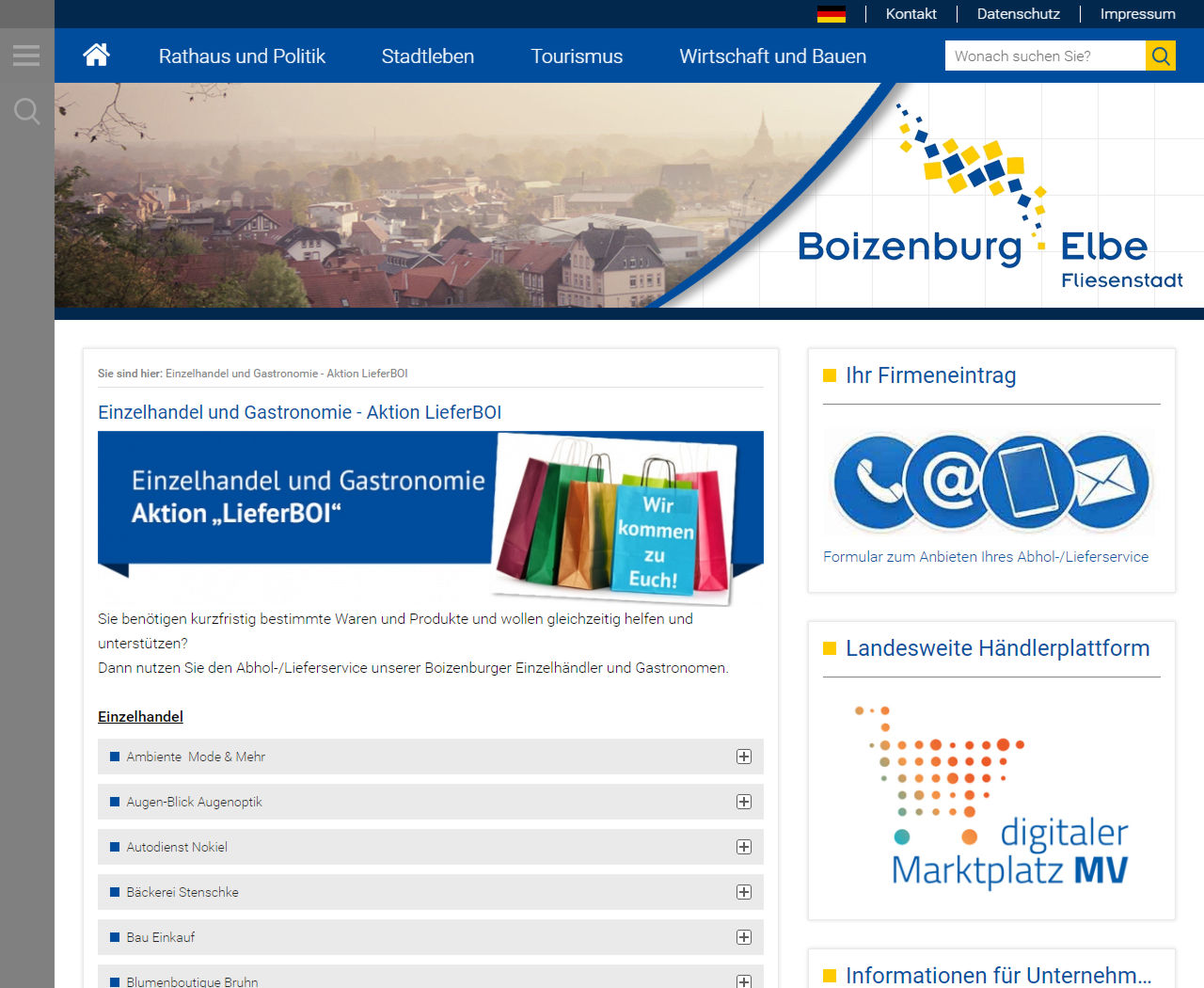Screen dimensions: 1204x988
Task: Click the yellow search submit button
Action: coord(1161,56)
